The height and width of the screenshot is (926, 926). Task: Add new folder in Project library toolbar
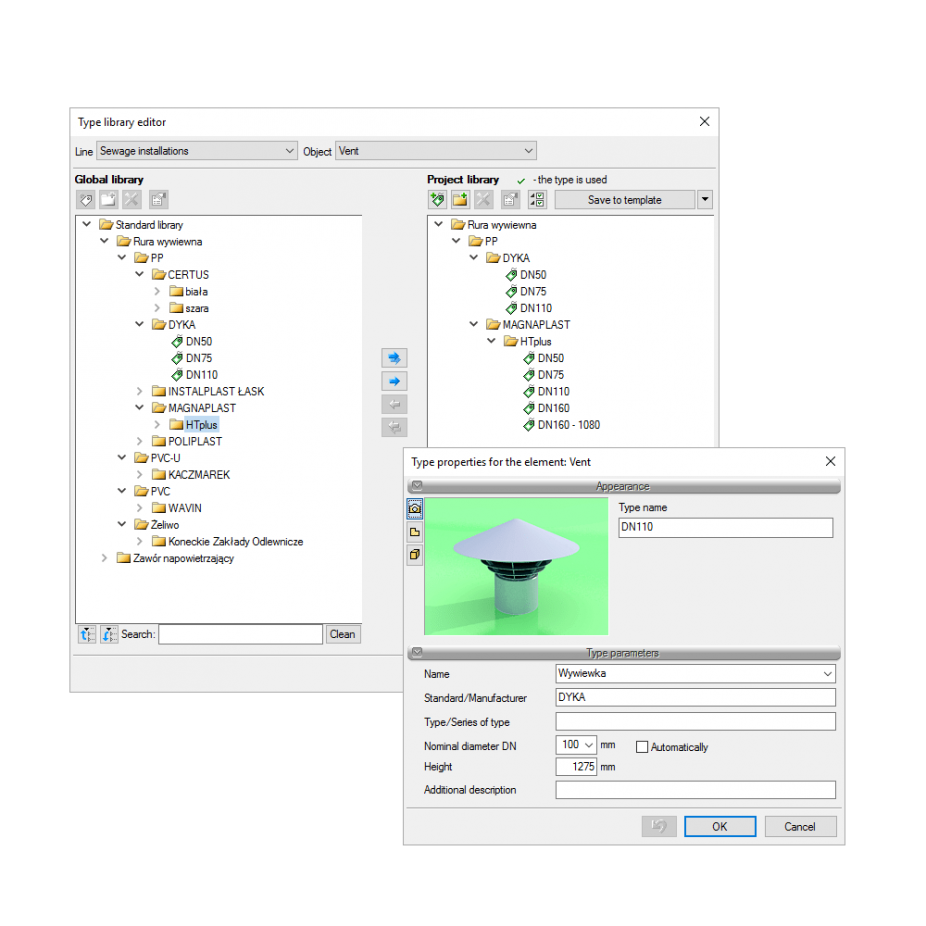coord(460,200)
